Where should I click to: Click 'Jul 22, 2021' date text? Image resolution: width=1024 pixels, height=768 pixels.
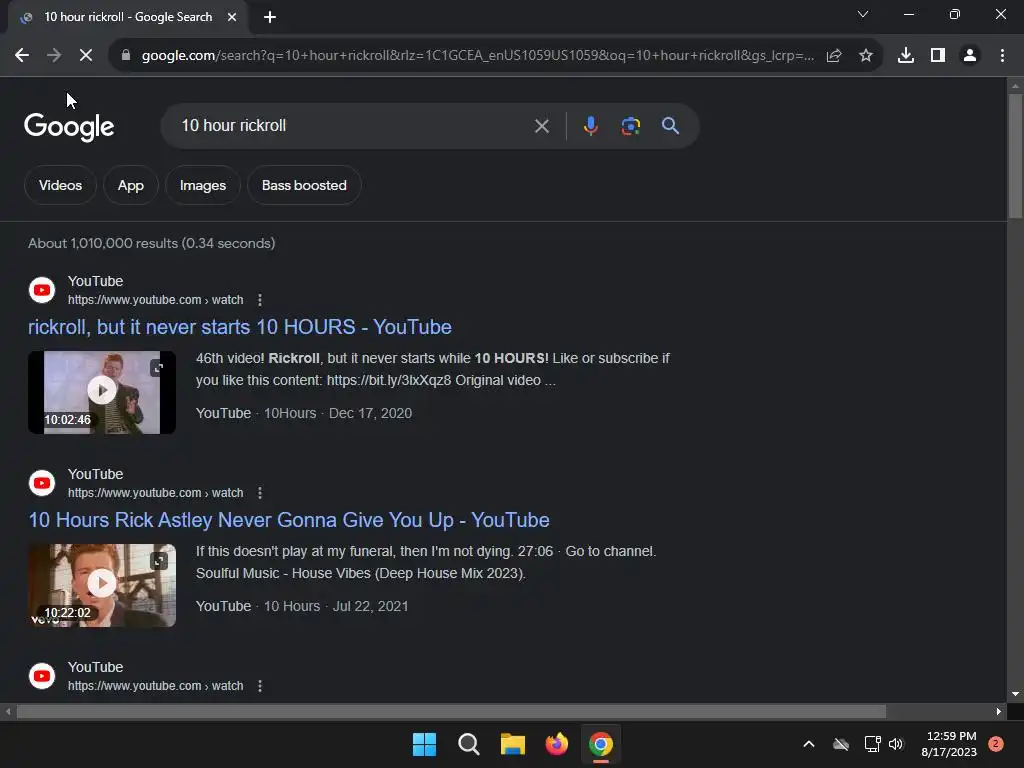[370, 606]
